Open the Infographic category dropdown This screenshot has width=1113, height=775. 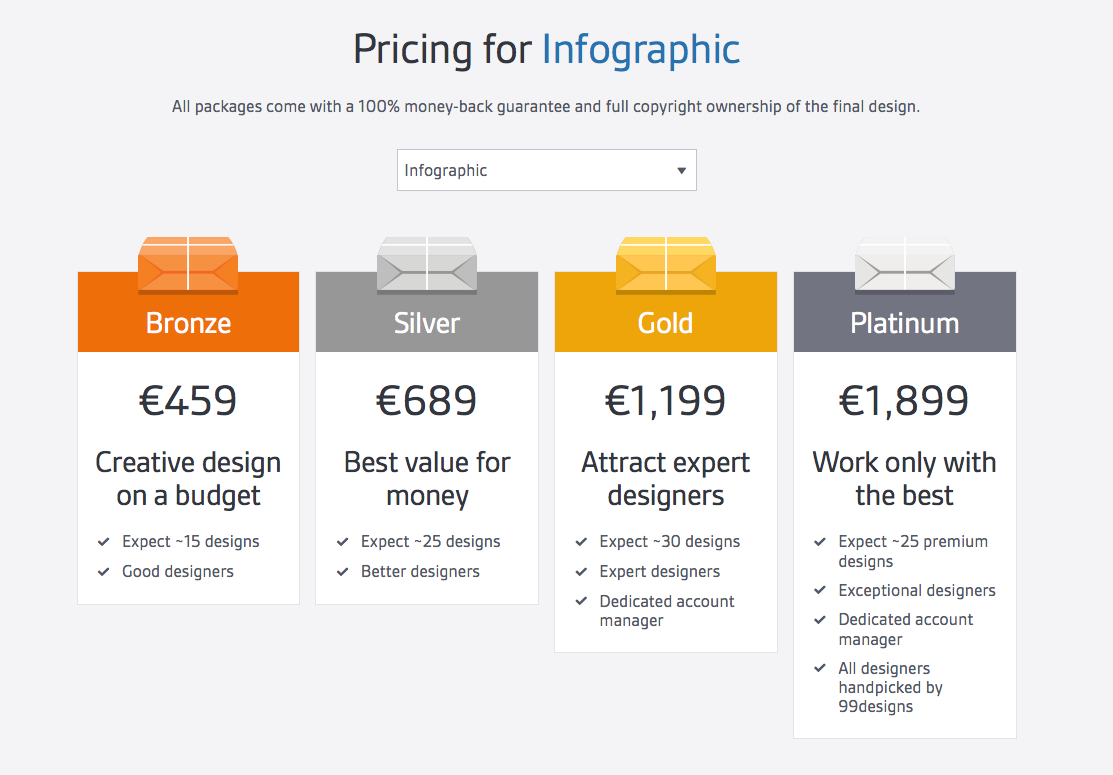[x=547, y=170]
